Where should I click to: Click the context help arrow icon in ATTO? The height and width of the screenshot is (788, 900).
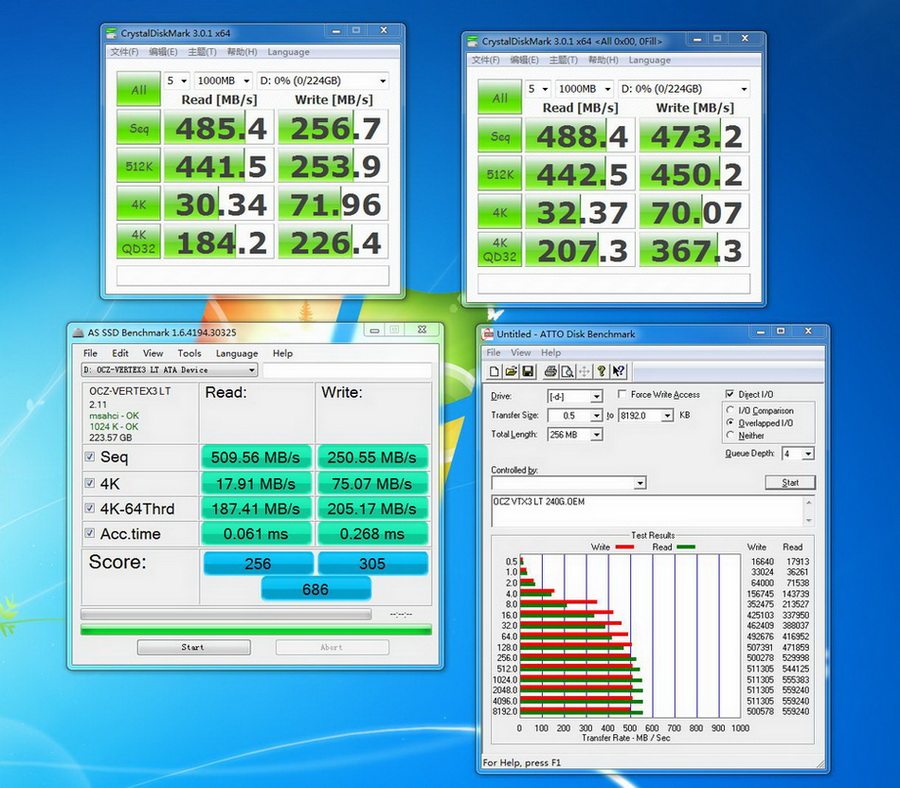coord(620,372)
